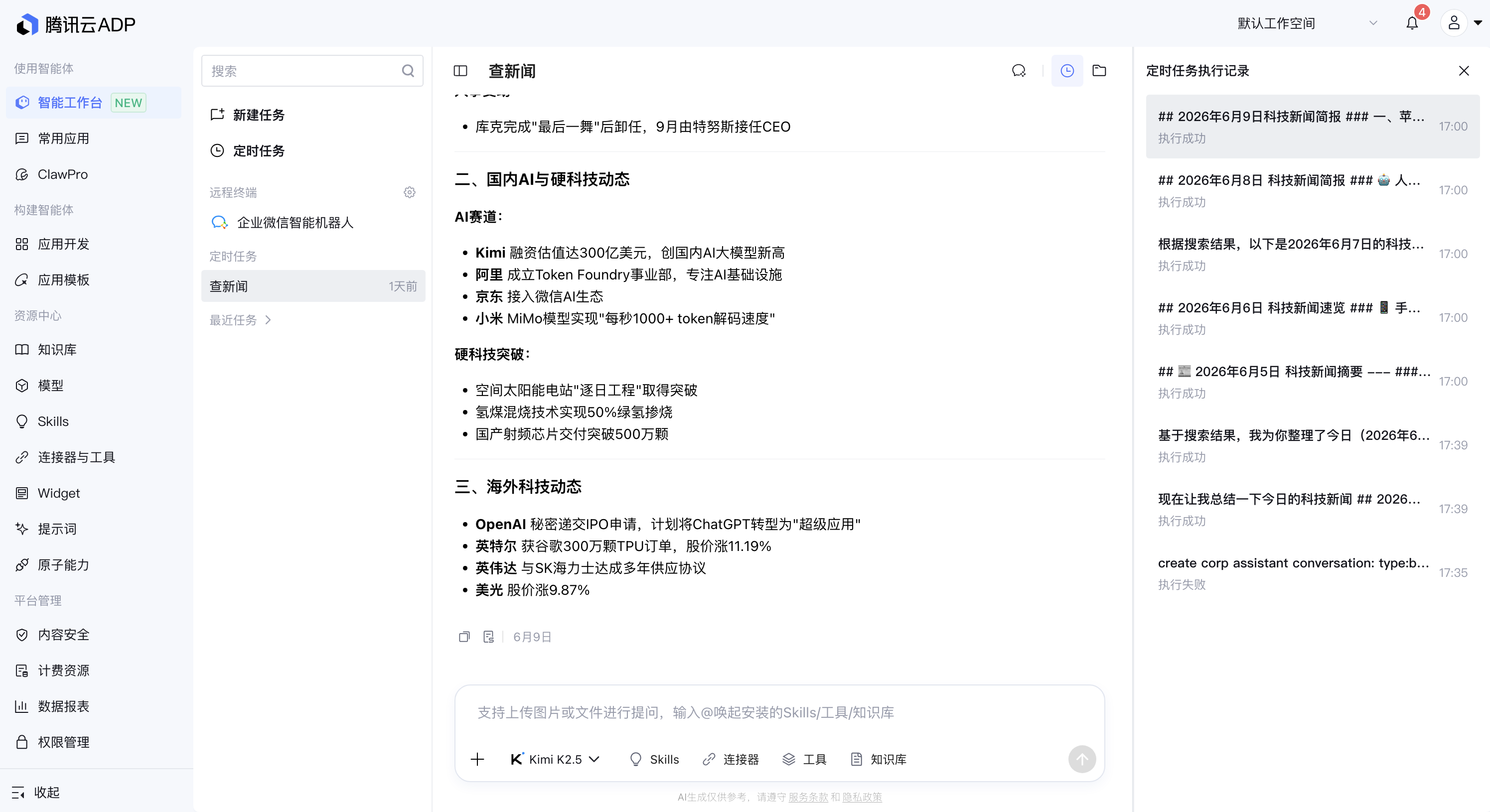Screen dimensions: 1490x812
Task: Click the Tencent Cloud ADP logo
Action: (76, 24)
